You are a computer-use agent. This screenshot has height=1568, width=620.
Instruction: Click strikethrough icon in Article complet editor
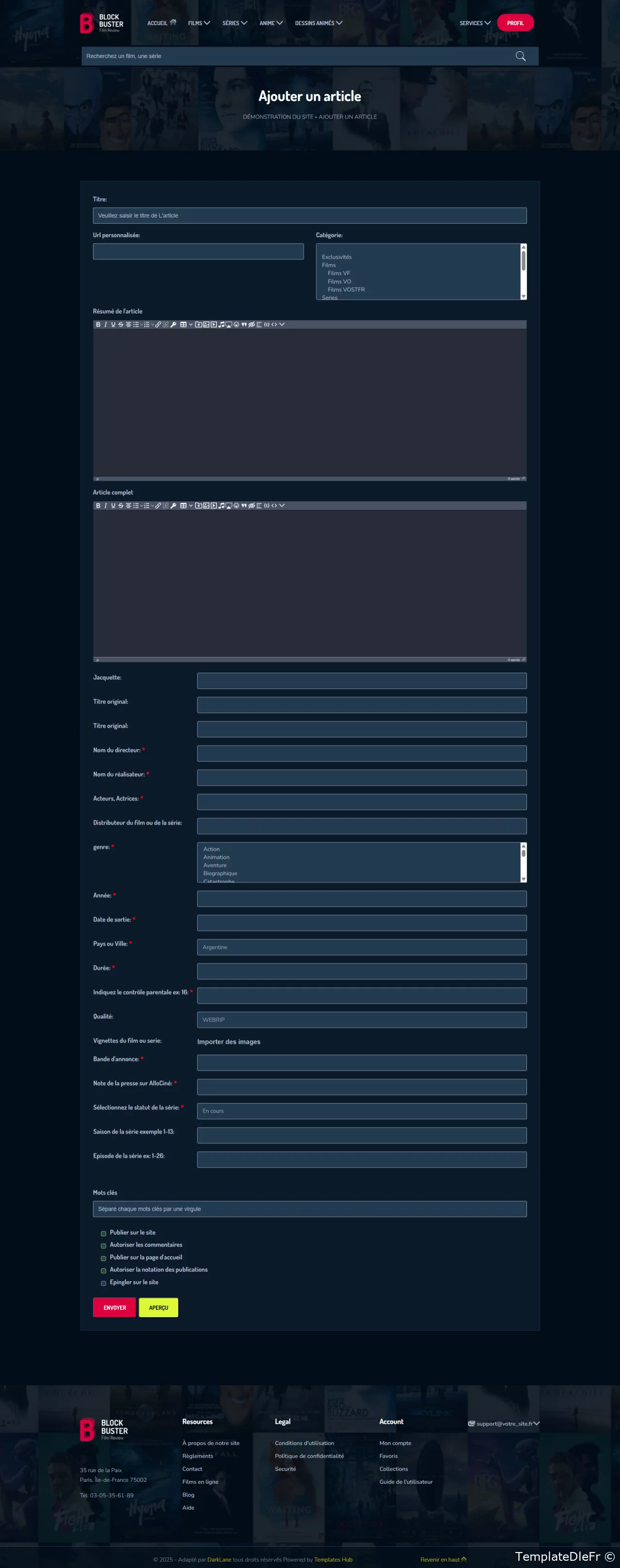pos(121,506)
